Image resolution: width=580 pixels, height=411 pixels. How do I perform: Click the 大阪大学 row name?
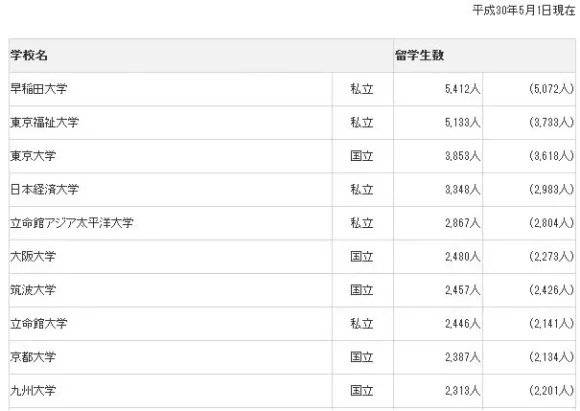[x=33, y=256]
